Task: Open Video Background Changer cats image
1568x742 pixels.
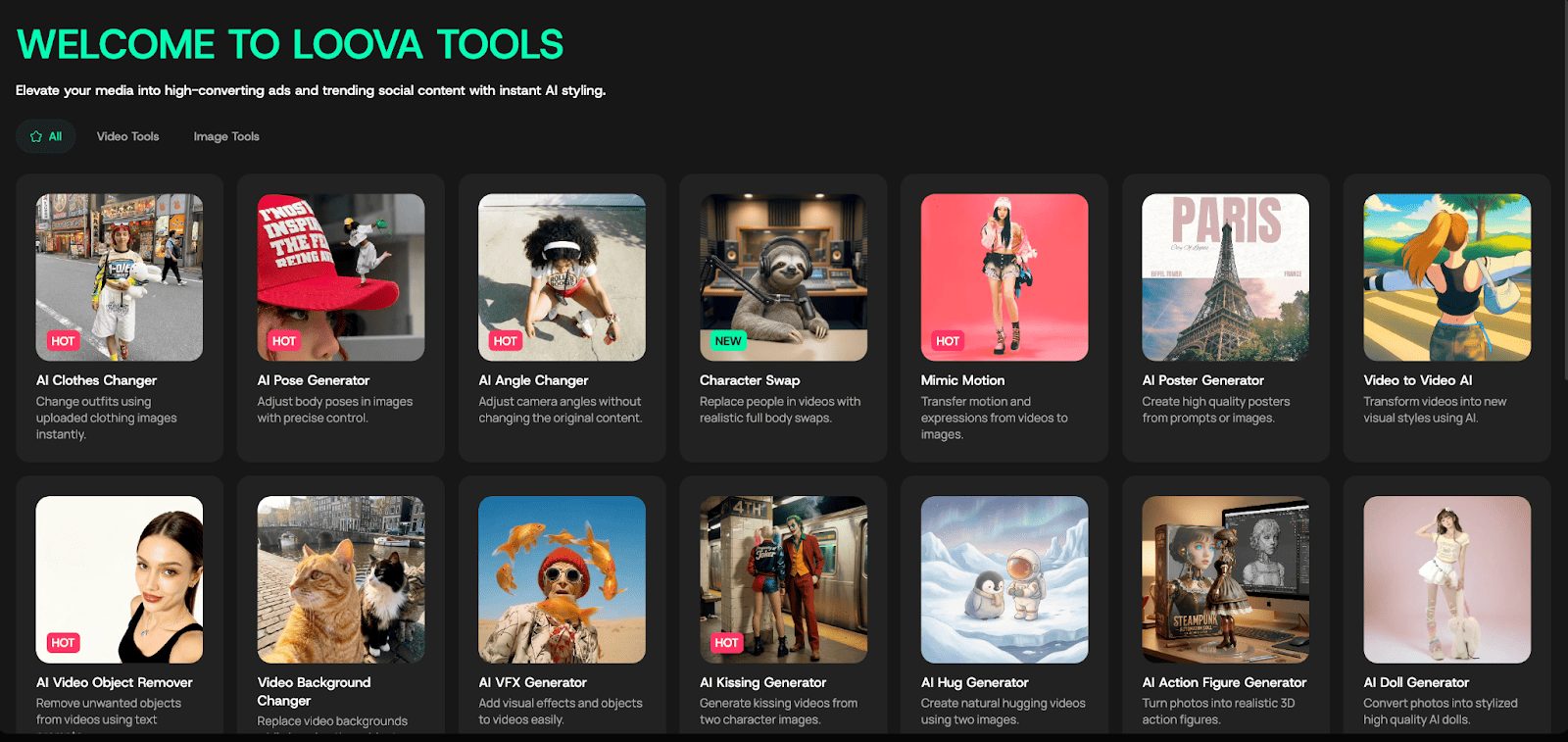Action: [341, 579]
